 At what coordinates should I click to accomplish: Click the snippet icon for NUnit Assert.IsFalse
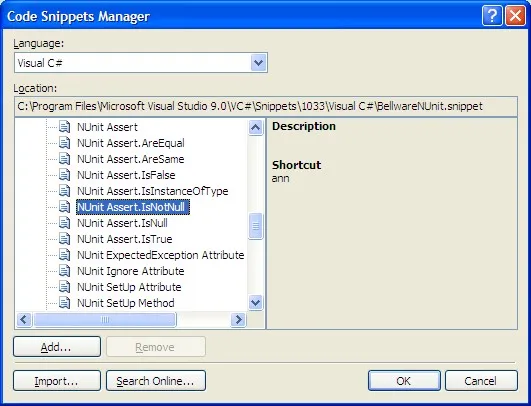(64, 175)
